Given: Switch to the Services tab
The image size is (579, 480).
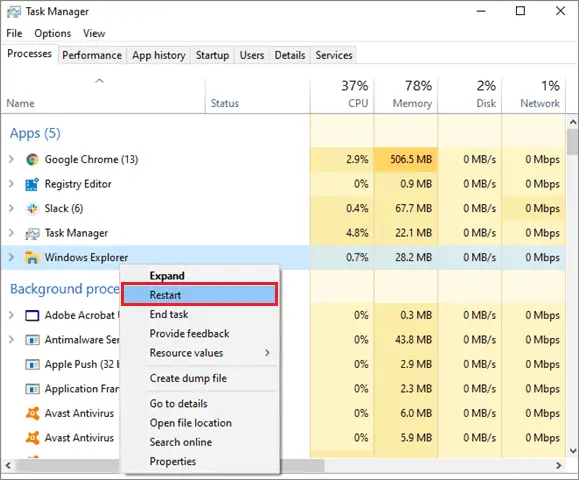Looking at the screenshot, I should [x=334, y=55].
